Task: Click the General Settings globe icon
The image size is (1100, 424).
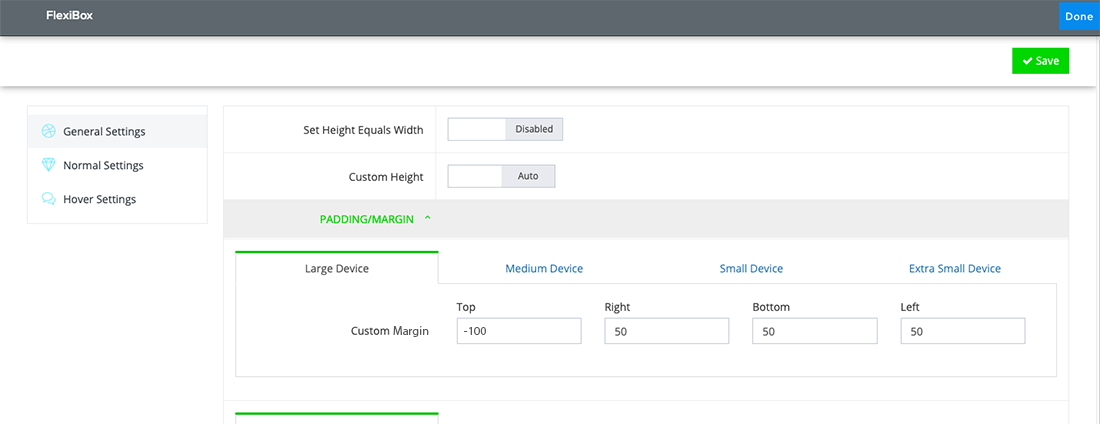Action: (47, 131)
